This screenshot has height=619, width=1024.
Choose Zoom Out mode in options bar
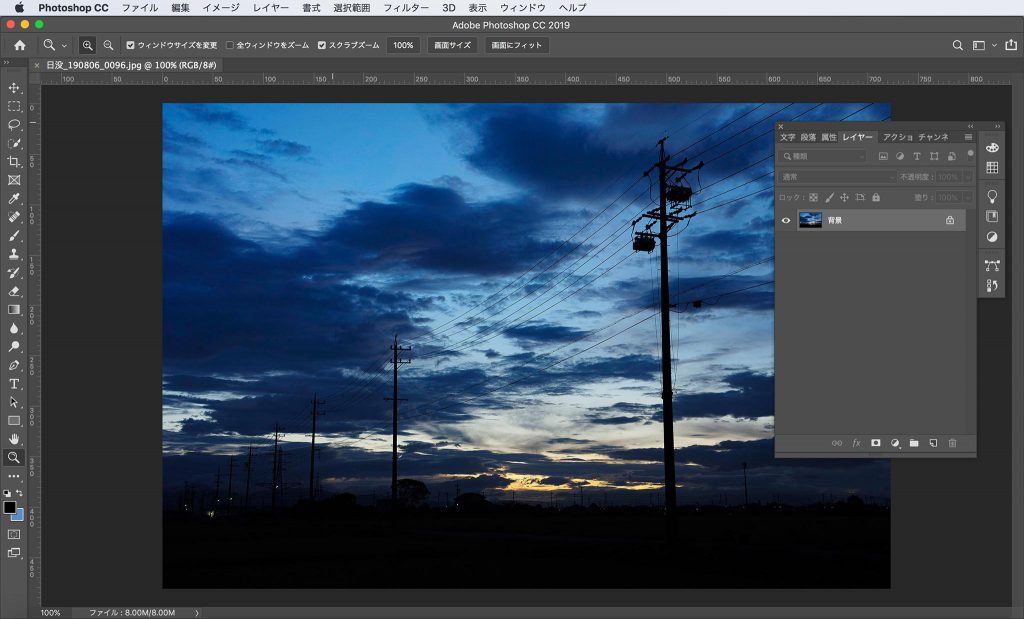point(108,45)
